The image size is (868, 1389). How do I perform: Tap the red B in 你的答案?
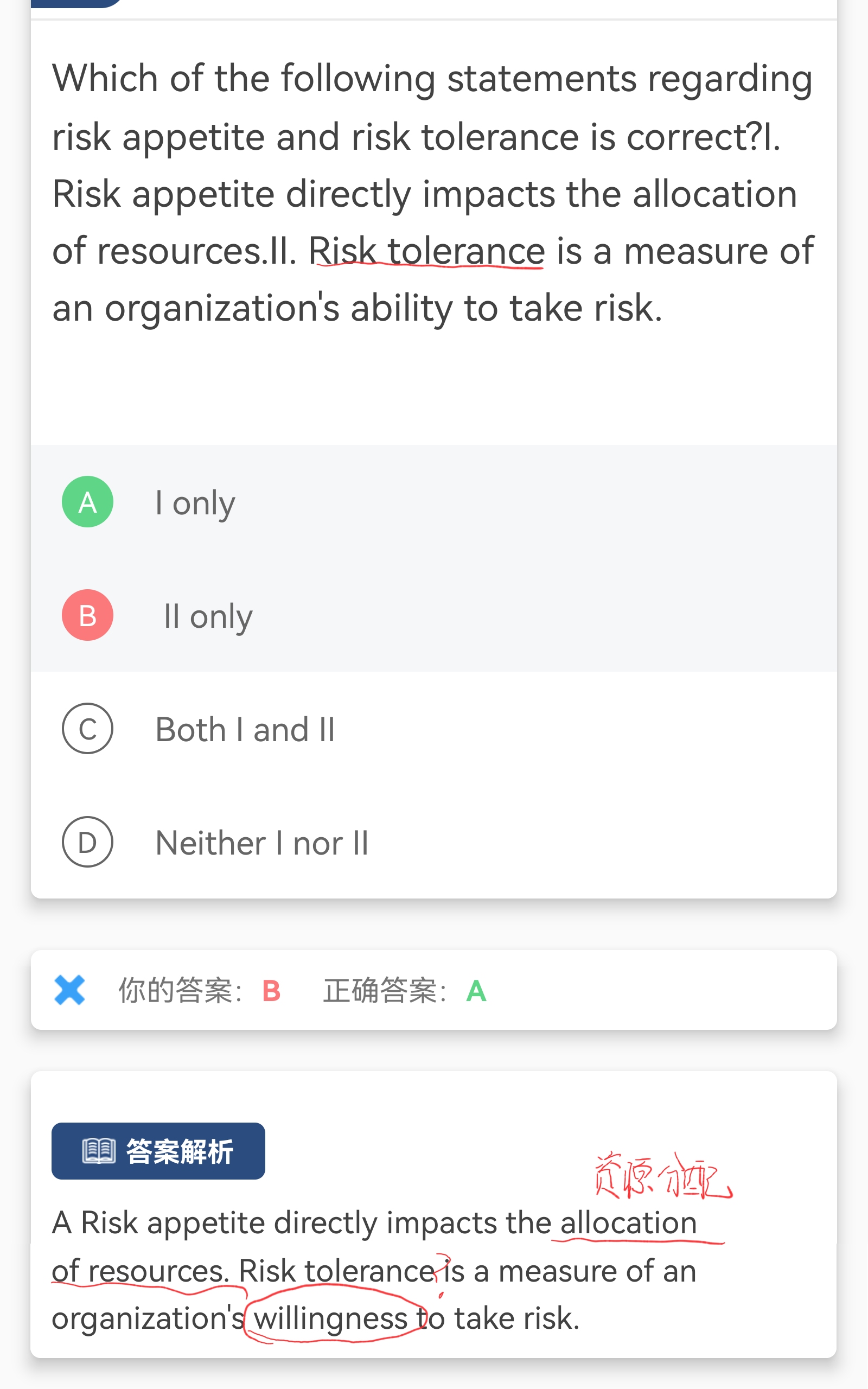pyautogui.click(x=271, y=991)
